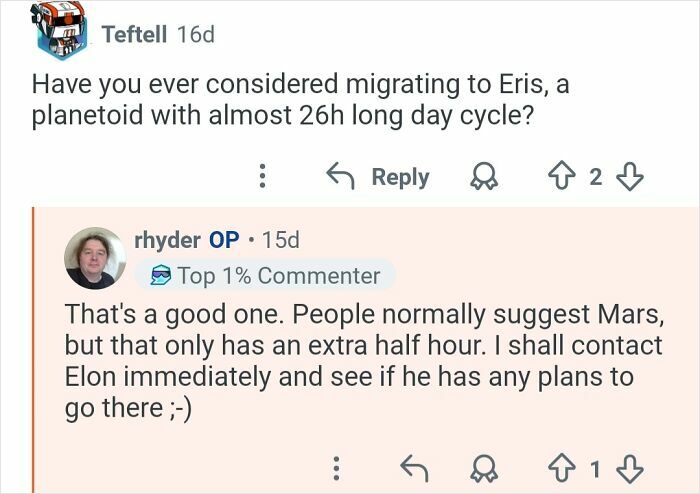Click the reply arrow under rhyder's comment
Image resolution: width=700 pixels, height=494 pixels.
411,467
